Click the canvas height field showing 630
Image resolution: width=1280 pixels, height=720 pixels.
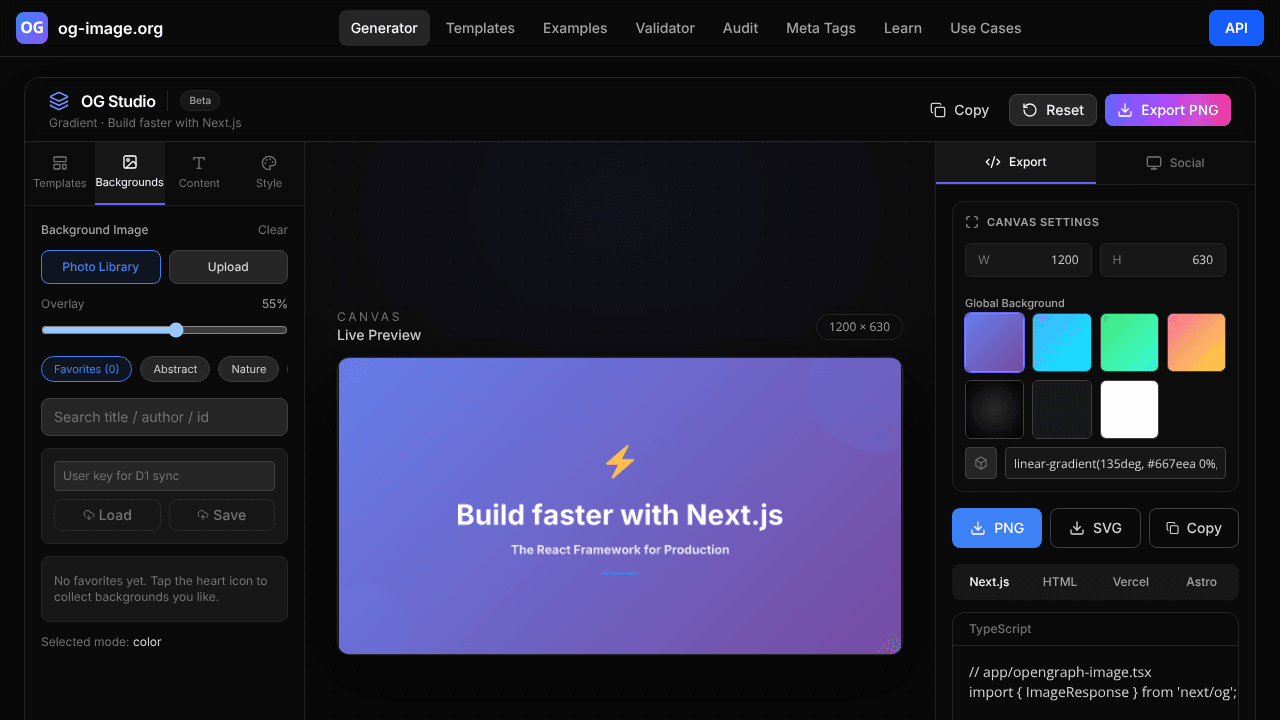tap(1163, 260)
